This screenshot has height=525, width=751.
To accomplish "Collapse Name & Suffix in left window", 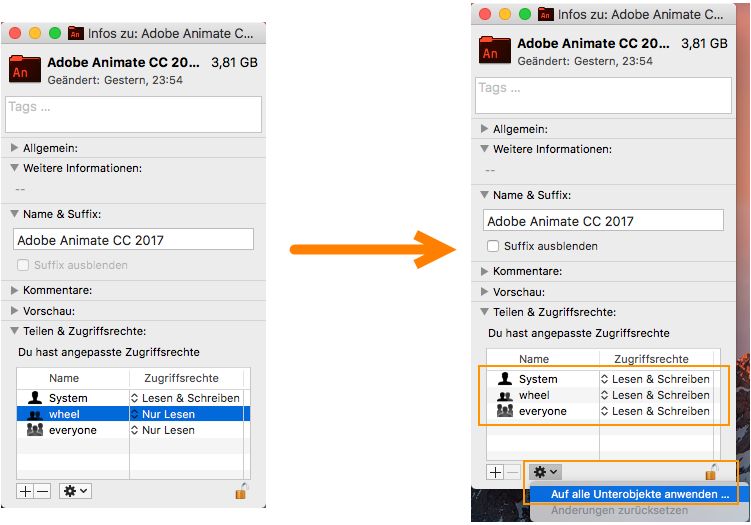I will click(x=14, y=214).
